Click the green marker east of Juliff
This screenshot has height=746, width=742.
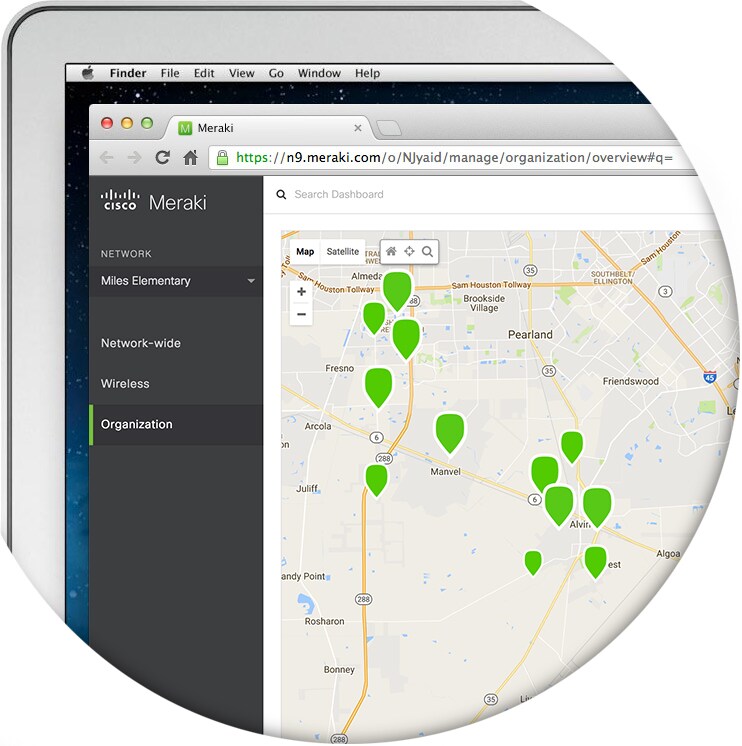pyautogui.click(x=377, y=481)
